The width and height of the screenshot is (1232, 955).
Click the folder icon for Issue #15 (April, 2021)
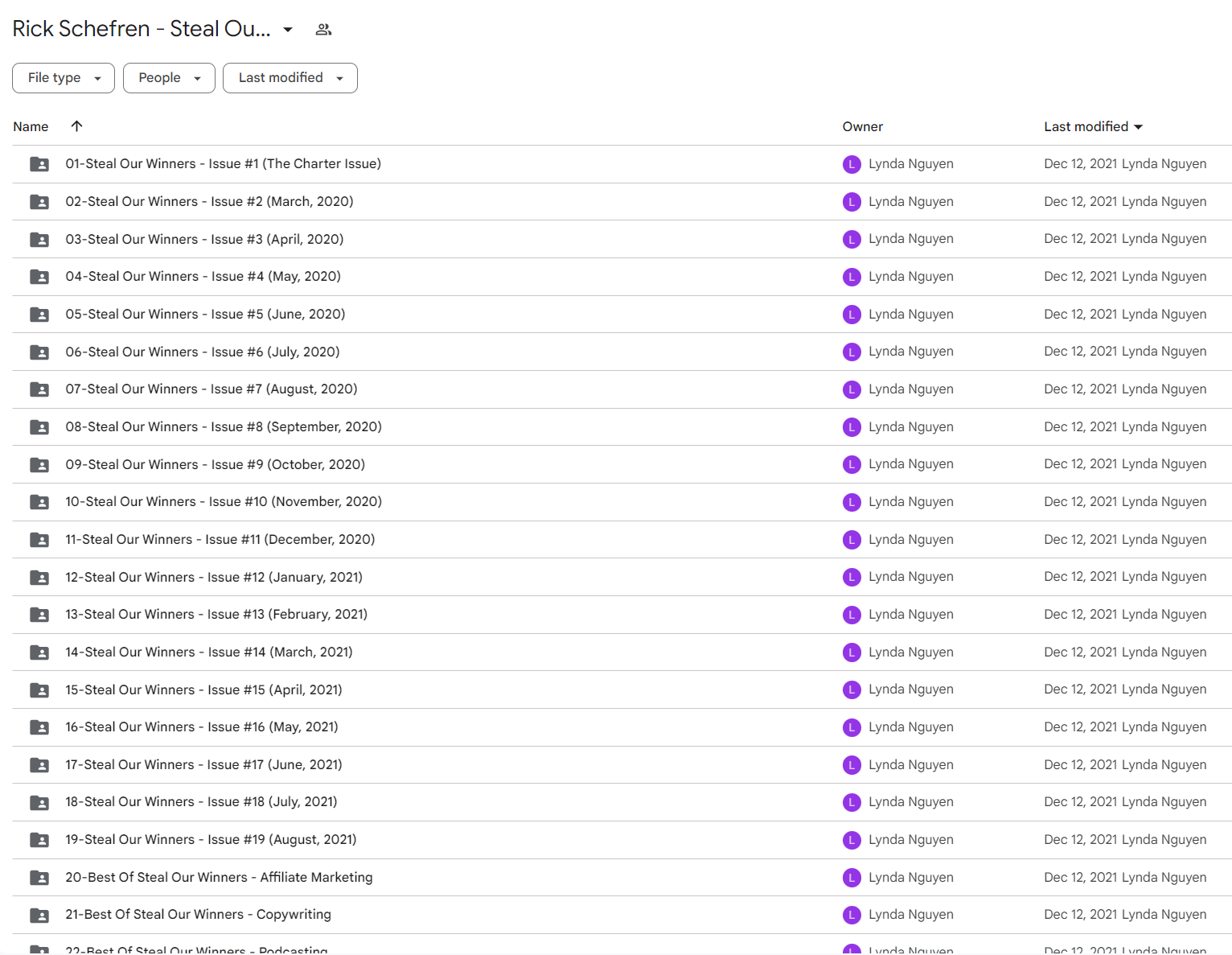coord(39,690)
